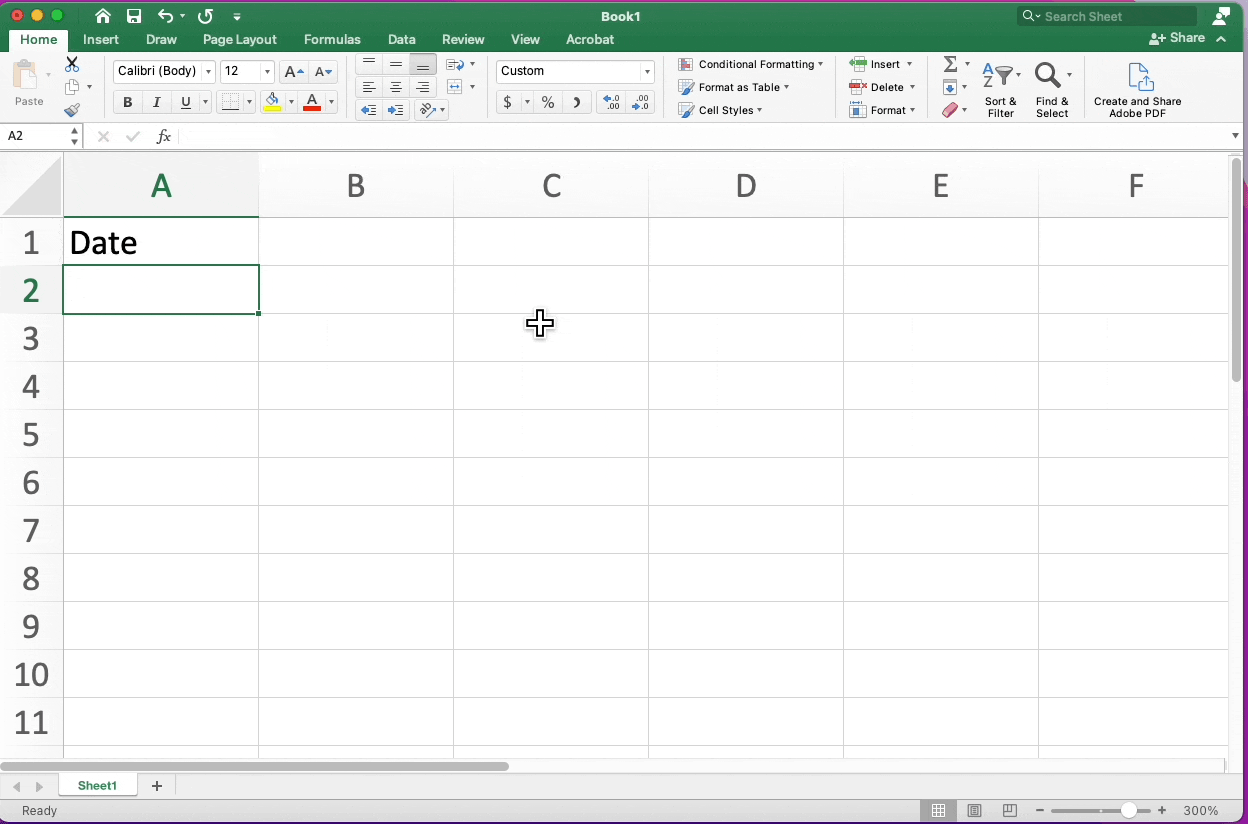Toggle italic formatting
The image size is (1248, 824).
(x=156, y=102)
